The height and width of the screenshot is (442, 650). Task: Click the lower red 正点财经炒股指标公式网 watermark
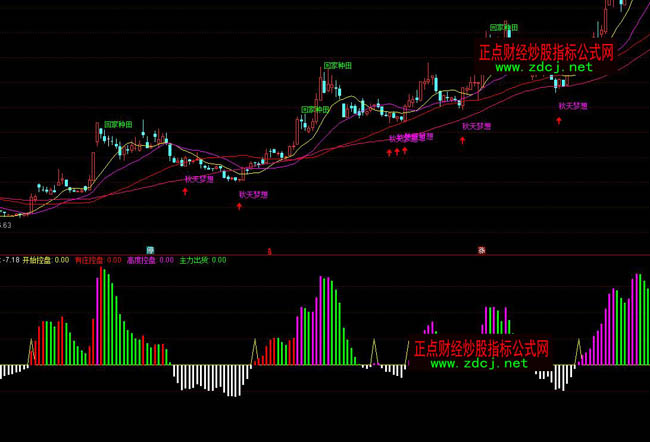point(481,348)
